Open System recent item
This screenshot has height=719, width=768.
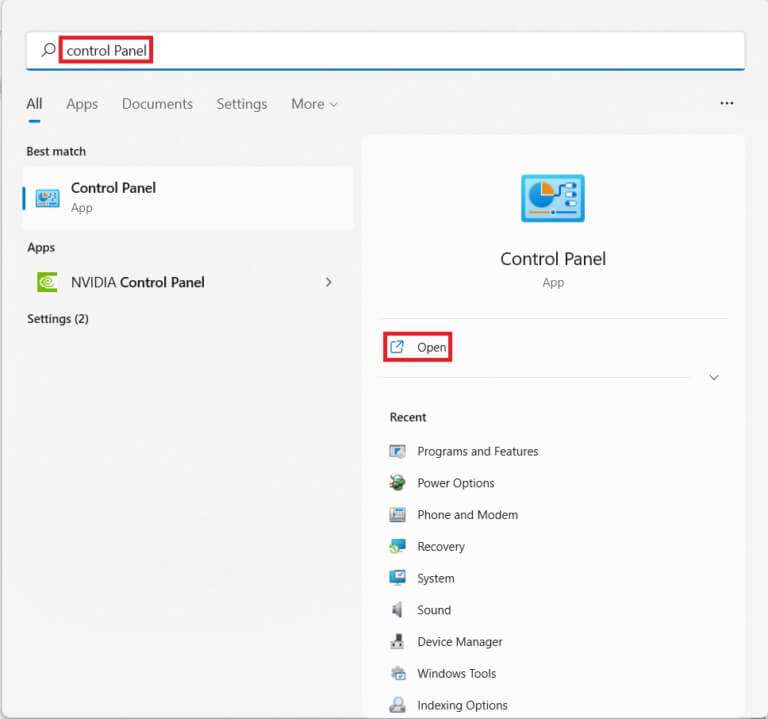422,578
